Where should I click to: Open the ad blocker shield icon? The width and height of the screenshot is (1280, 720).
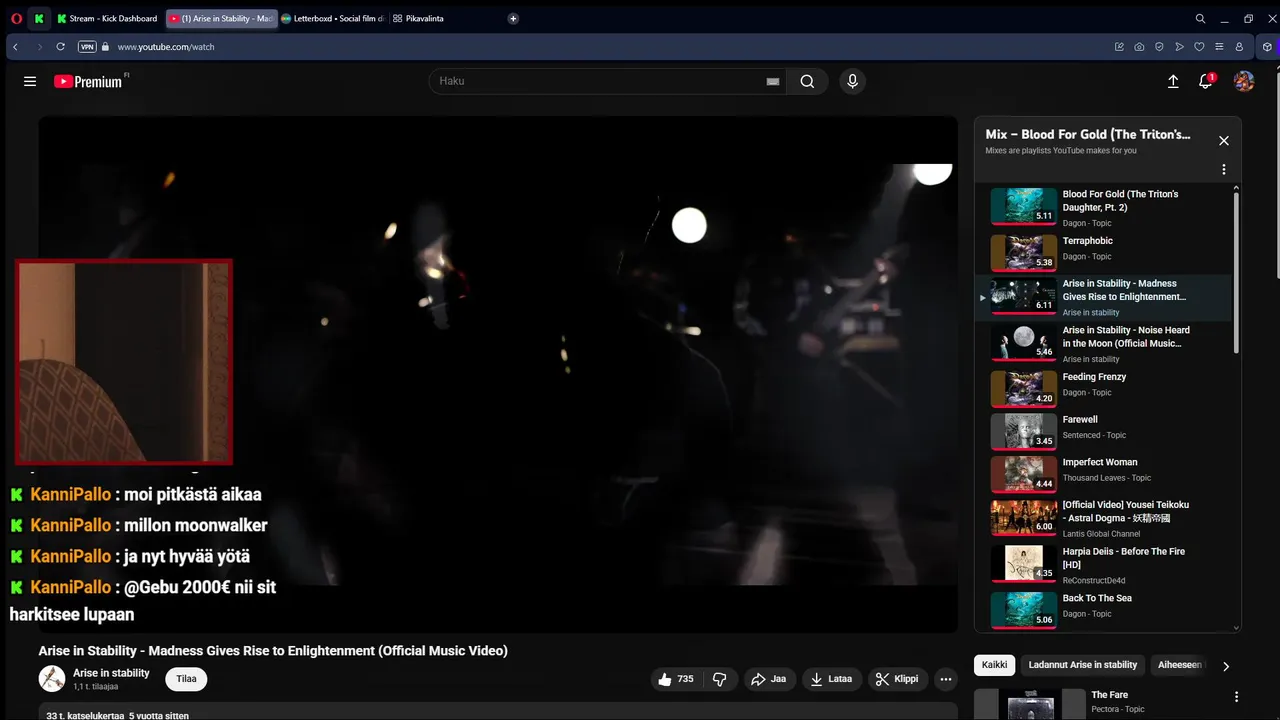pos(1159,47)
